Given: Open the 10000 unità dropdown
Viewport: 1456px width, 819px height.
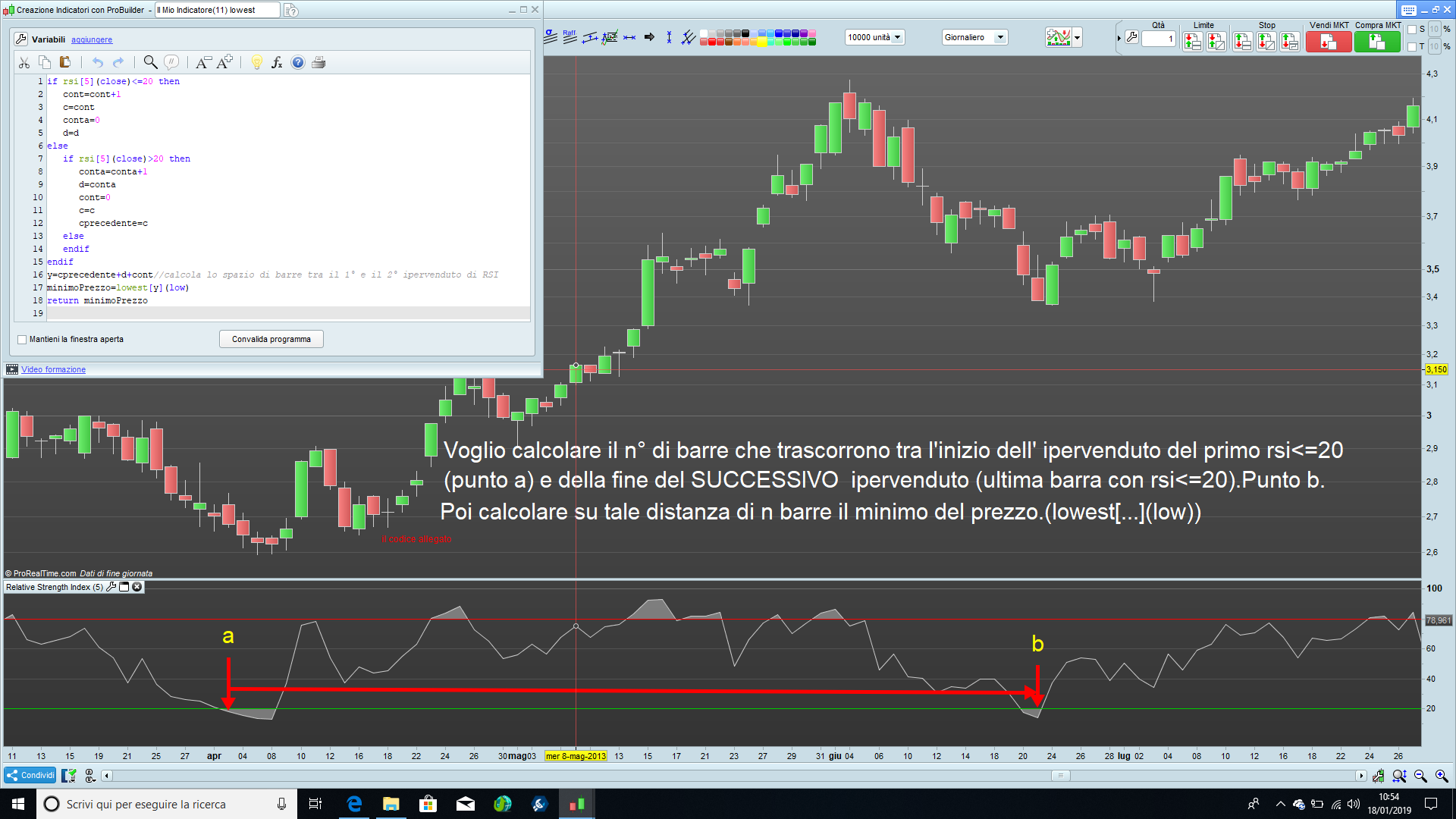Looking at the screenshot, I should (x=874, y=37).
